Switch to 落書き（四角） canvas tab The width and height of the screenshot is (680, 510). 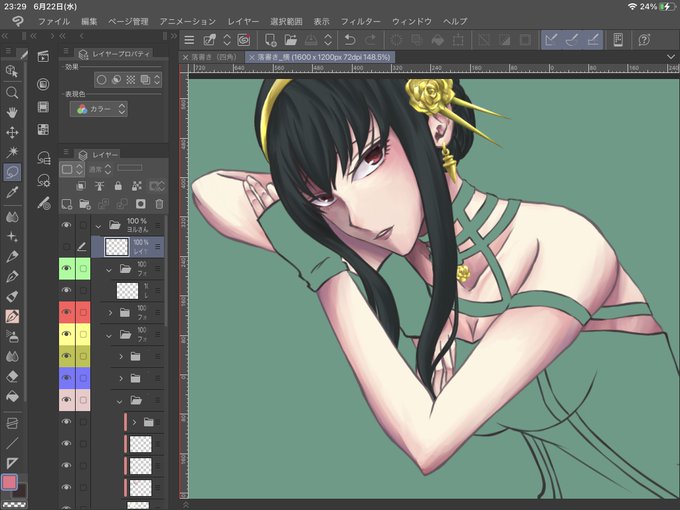212,57
